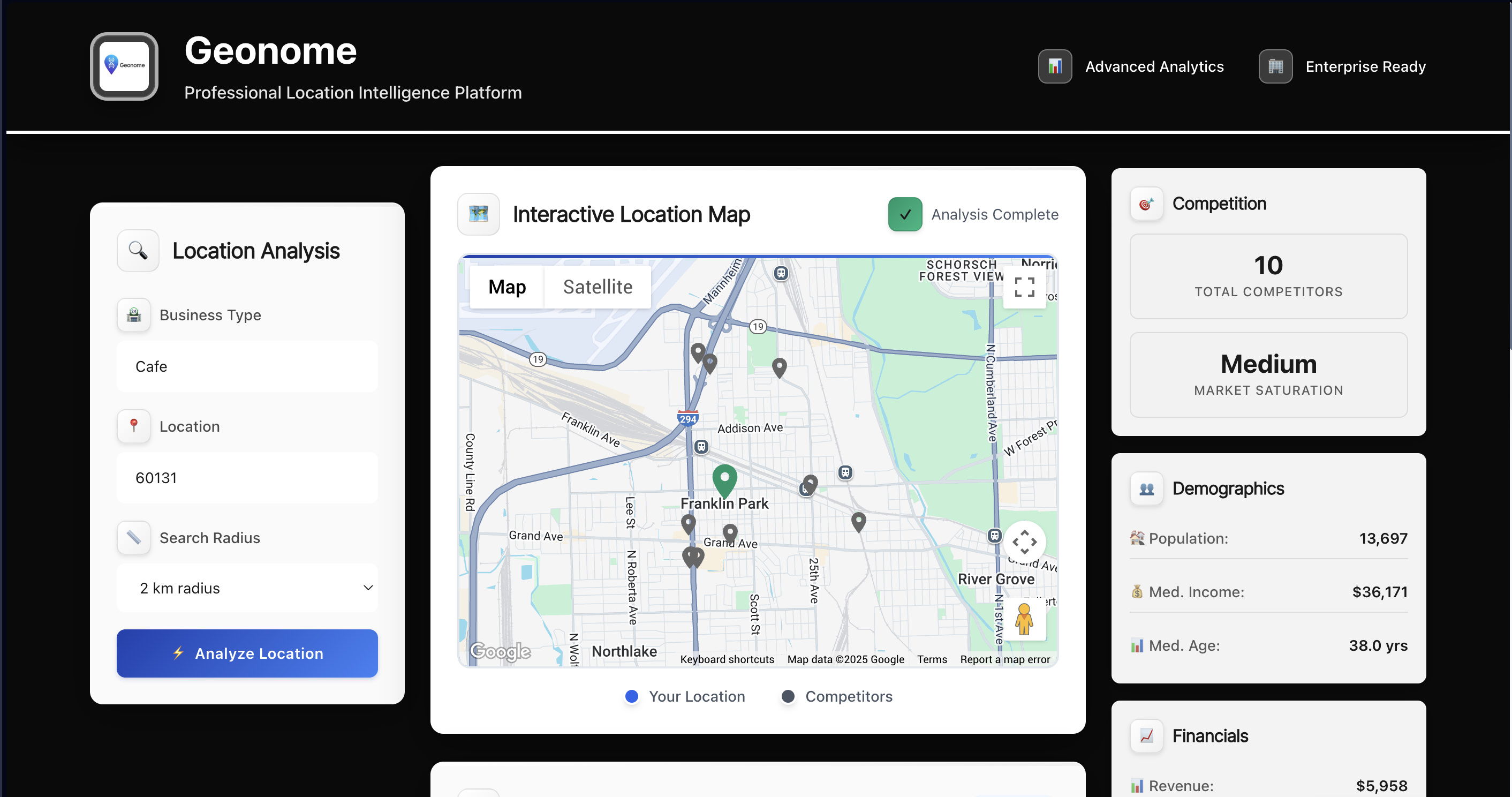Click the Location field showing 60131

coord(246,478)
